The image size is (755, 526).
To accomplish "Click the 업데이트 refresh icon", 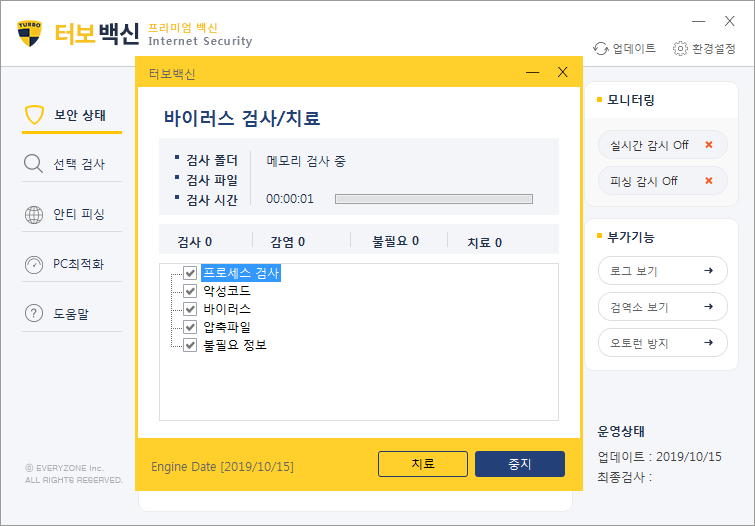I will [x=601, y=48].
